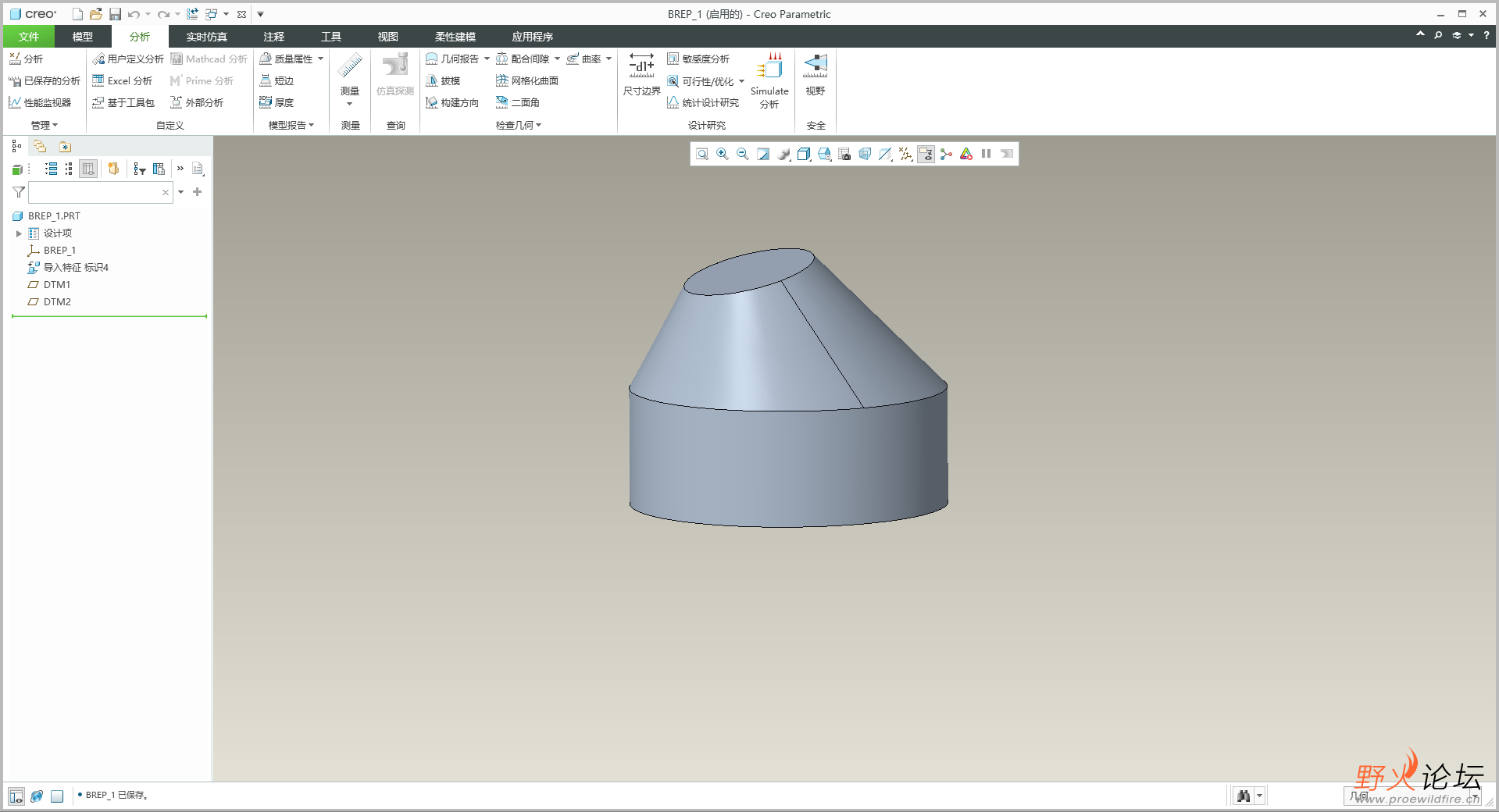This screenshot has height=812, width=1499.
Task: Toggle the Pause Simulation button
Action: [987, 154]
